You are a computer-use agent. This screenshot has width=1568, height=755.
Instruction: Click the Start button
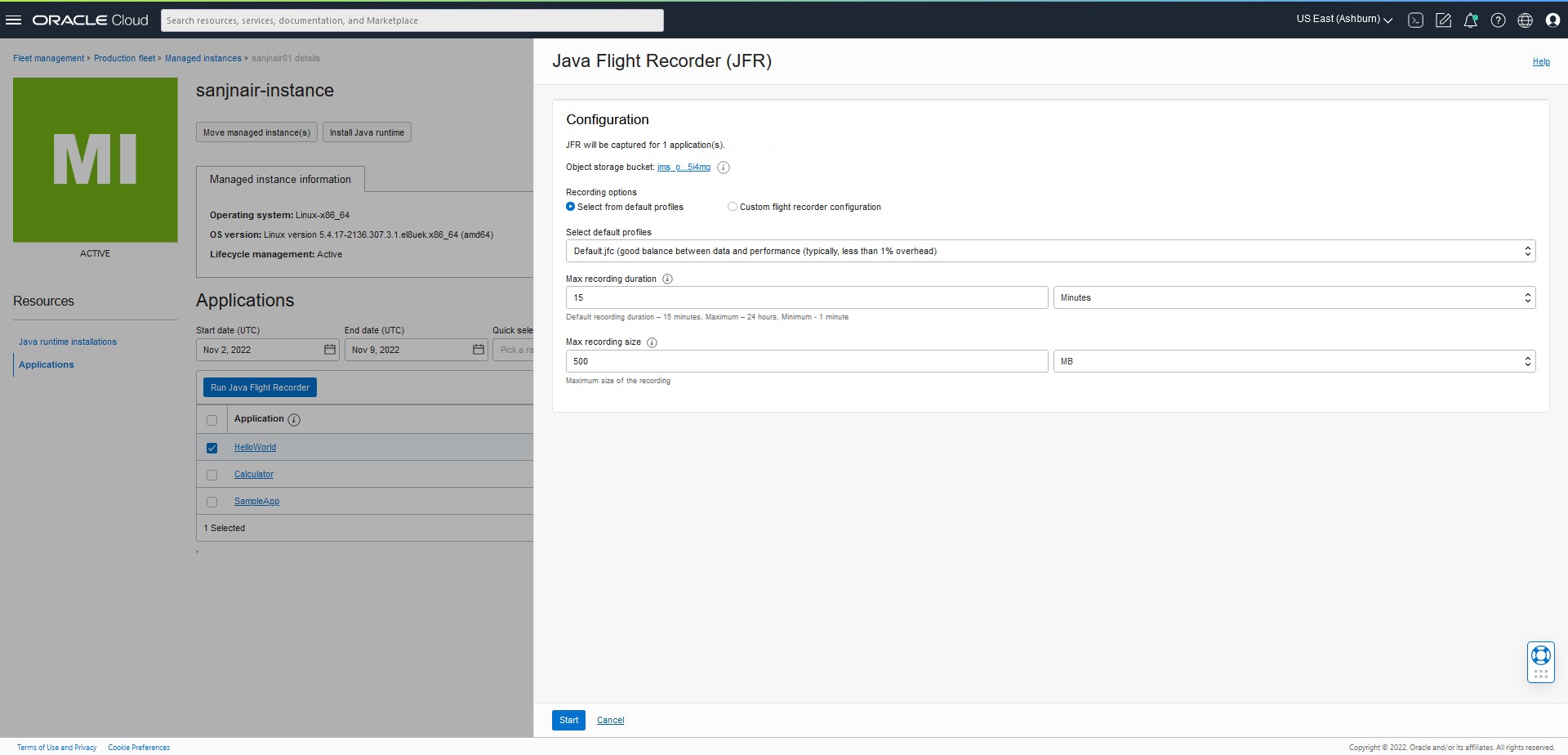[568, 720]
